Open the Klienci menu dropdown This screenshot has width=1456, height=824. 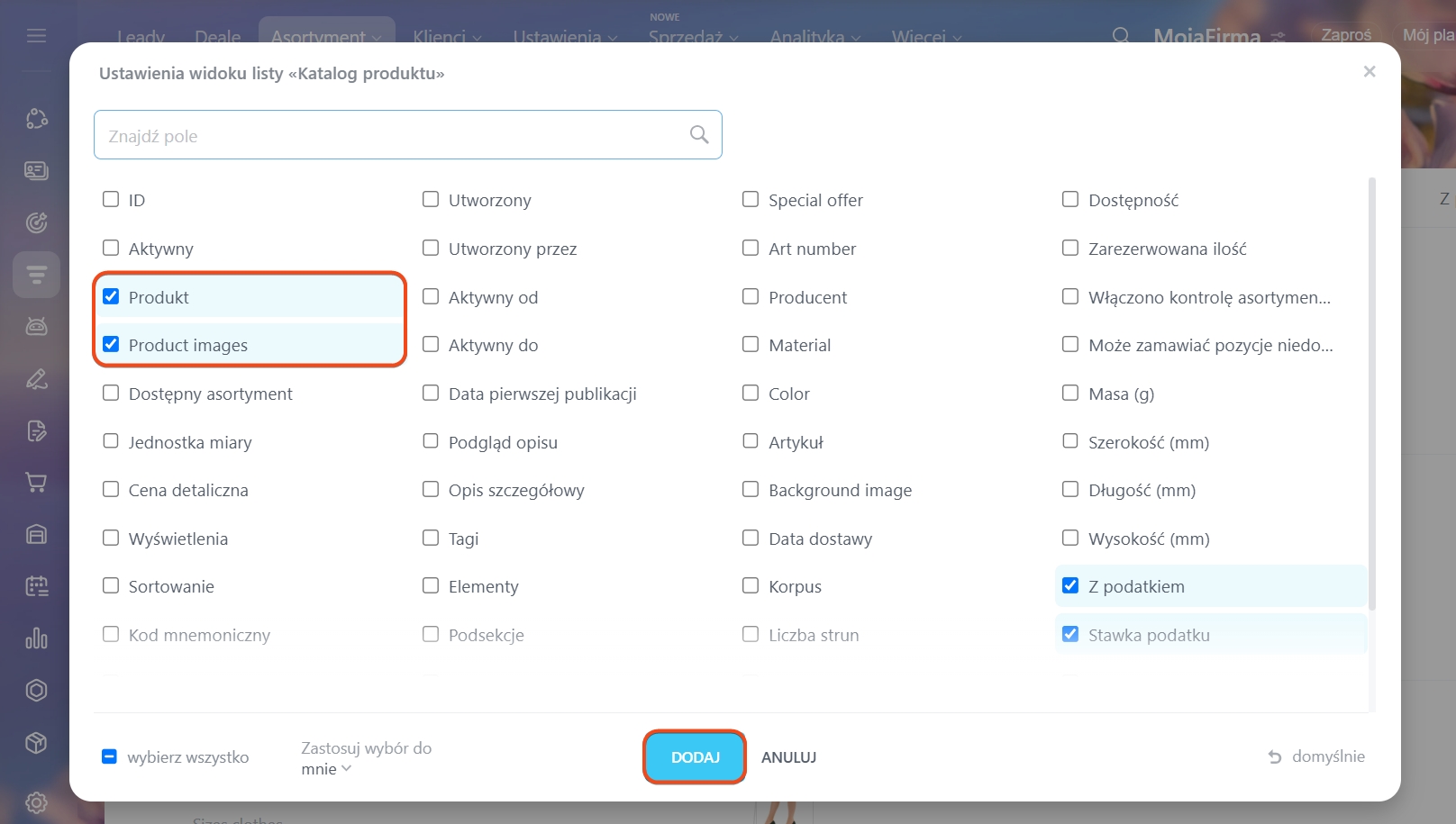(x=447, y=37)
